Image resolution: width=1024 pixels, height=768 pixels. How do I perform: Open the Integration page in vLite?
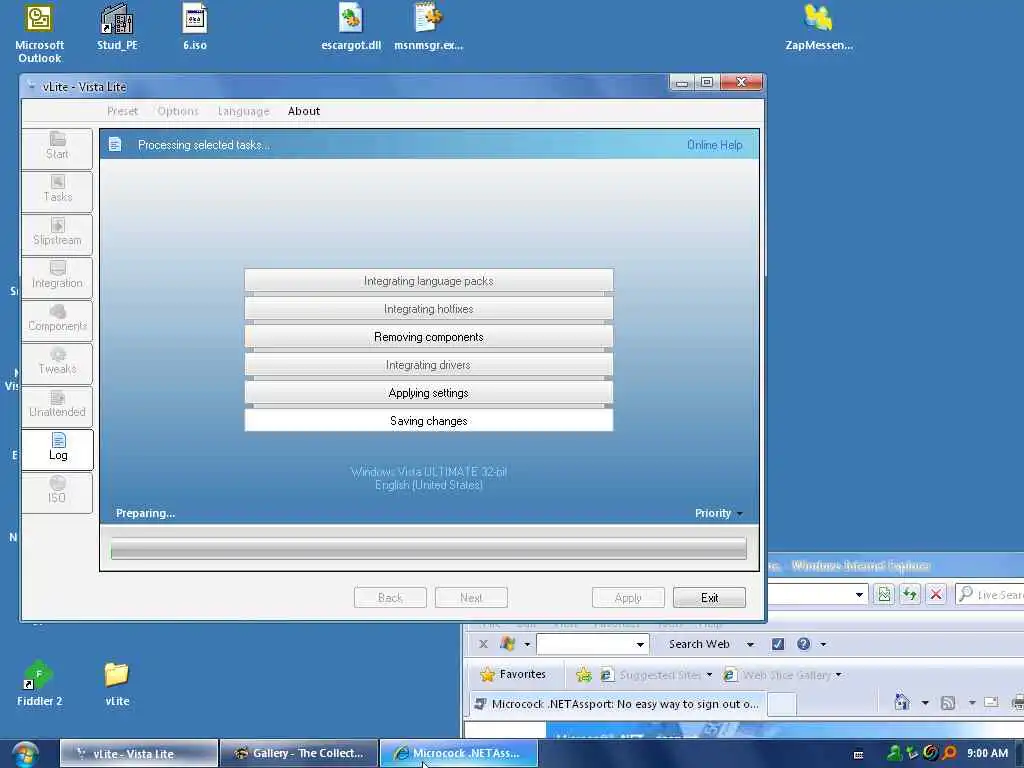tap(57, 277)
